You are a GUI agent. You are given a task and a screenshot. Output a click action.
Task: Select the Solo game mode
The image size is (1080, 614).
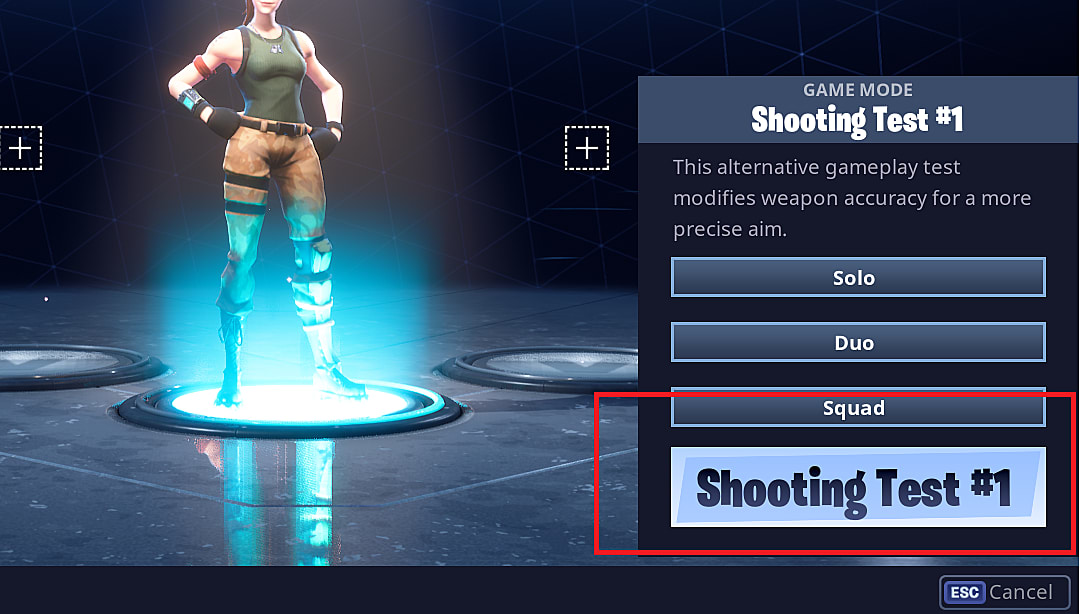coord(858,278)
